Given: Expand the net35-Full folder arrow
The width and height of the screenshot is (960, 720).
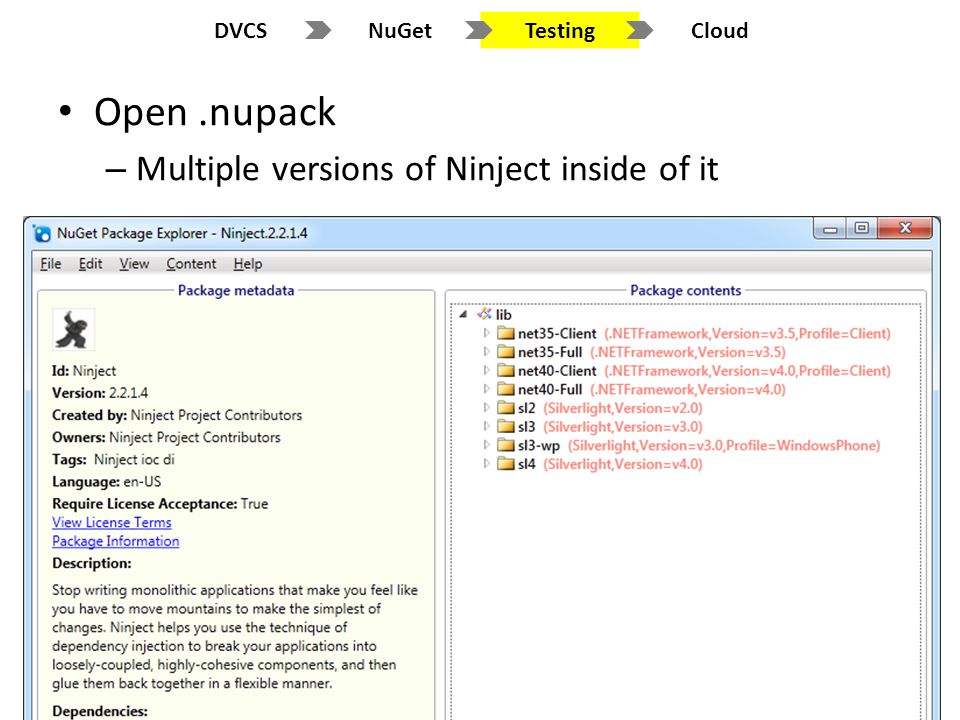Looking at the screenshot, I should [x=487, y=351].
